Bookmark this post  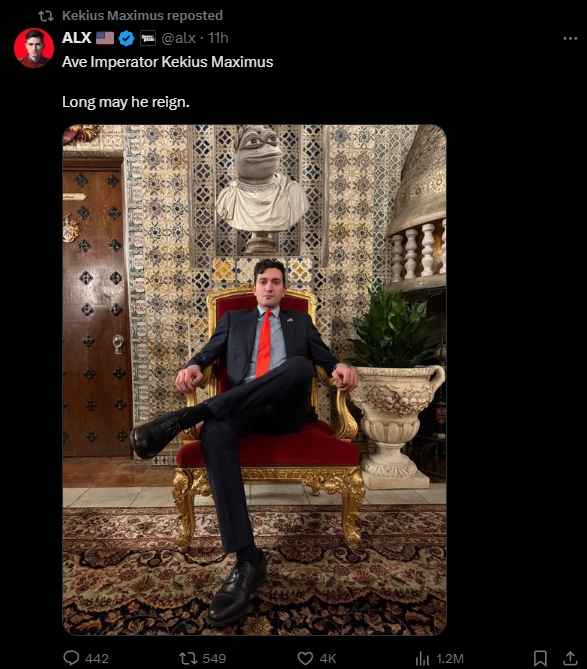541,658
